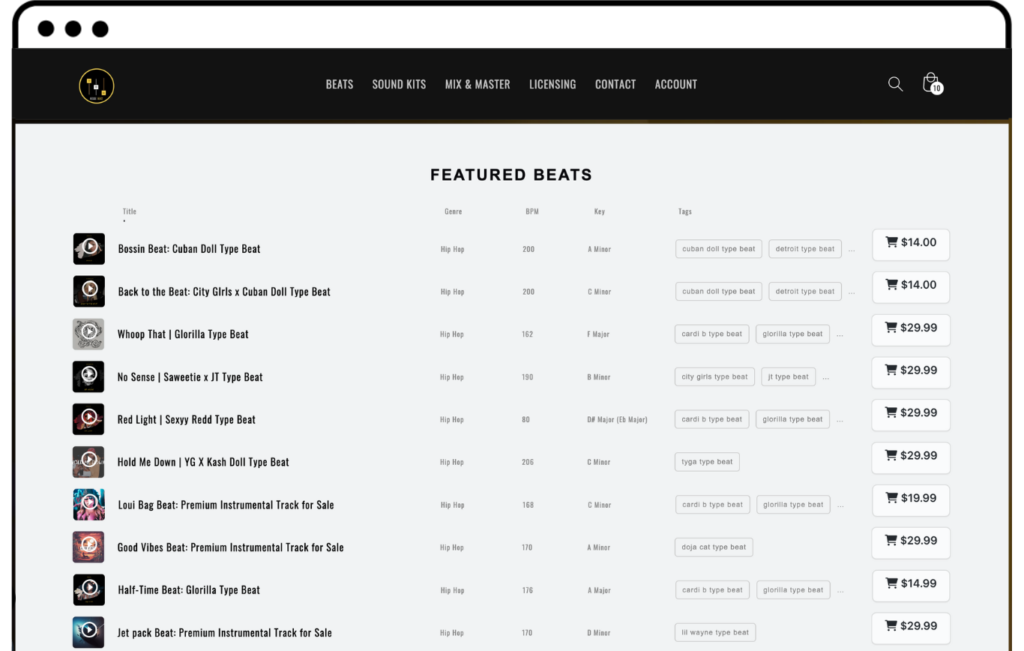Select 'cardi b type beat' tag on Loui Bag row
Screen dimensions: 1024x651
[712, 505]
